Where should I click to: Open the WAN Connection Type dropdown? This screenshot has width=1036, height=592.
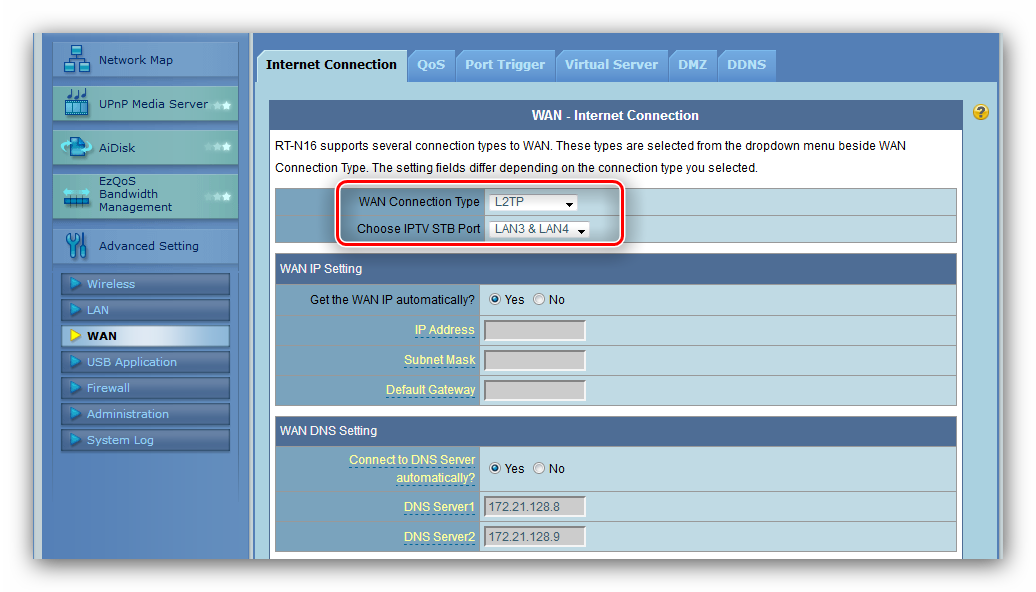click(x=534, y=203)
